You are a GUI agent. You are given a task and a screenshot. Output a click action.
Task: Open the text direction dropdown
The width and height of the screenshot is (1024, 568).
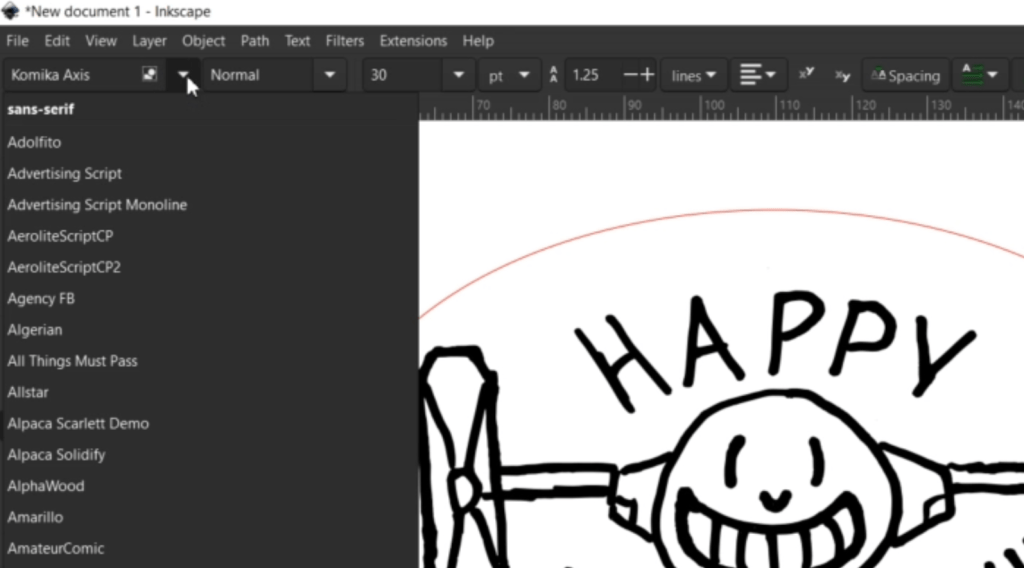[x=979, y=75]
